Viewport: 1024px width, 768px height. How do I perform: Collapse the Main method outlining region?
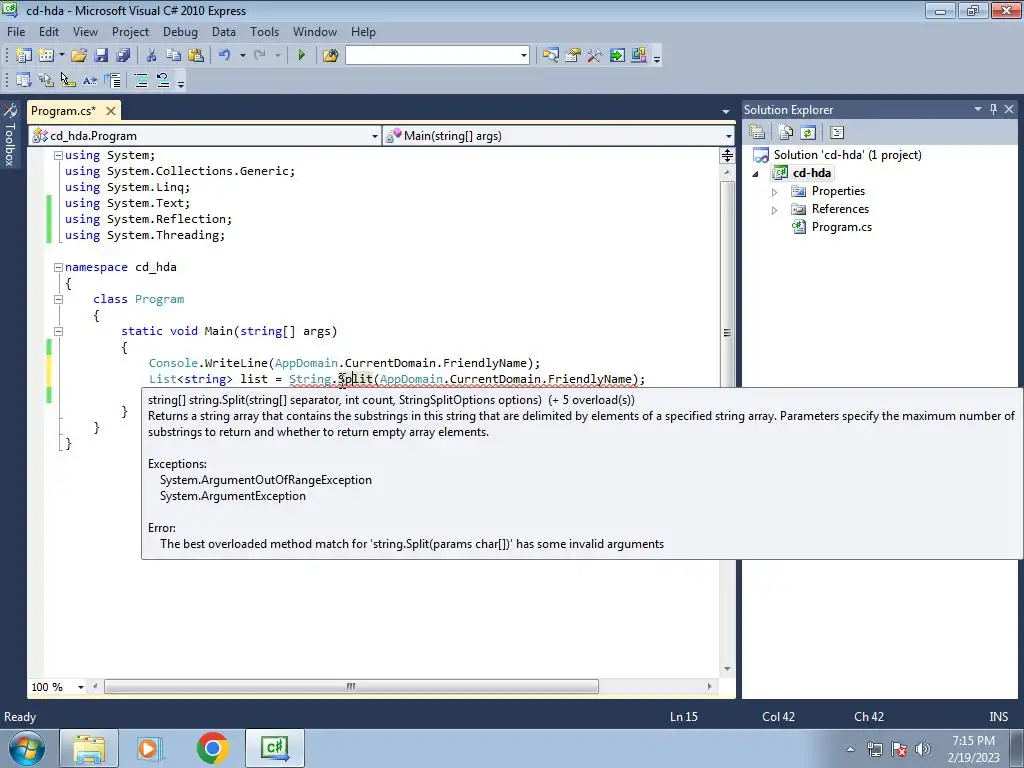tap(58, 331)
